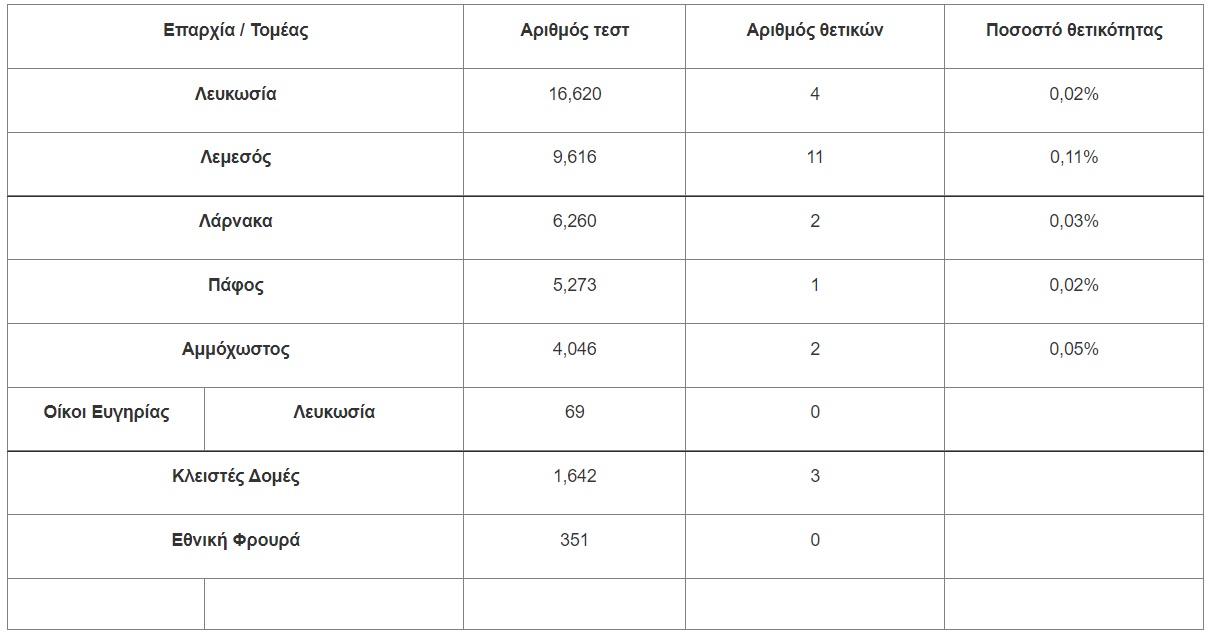Image resolution: width=1216 pixels, height=635 pixels.
Task: Click the Λευκωσία row label in bold
Action: [235, 95]
